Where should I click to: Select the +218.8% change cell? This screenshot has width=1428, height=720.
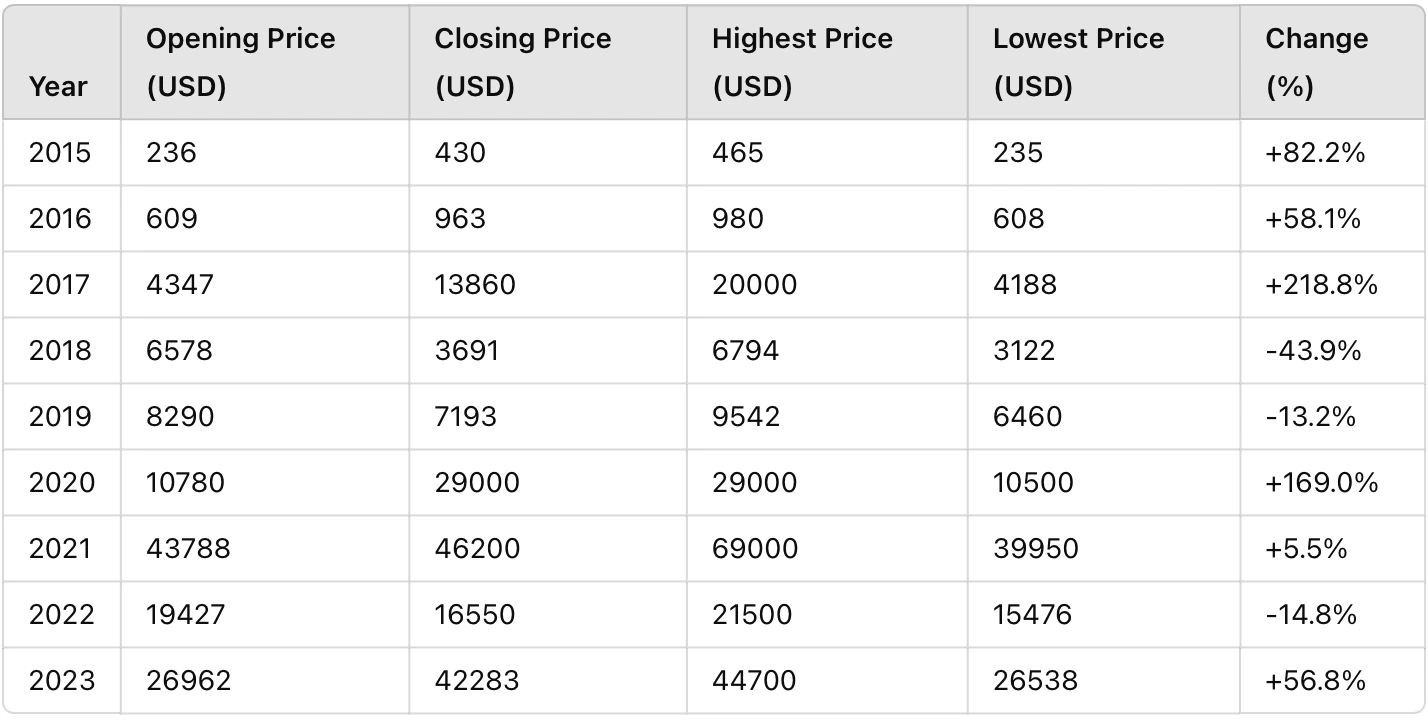pos(1321,285)
